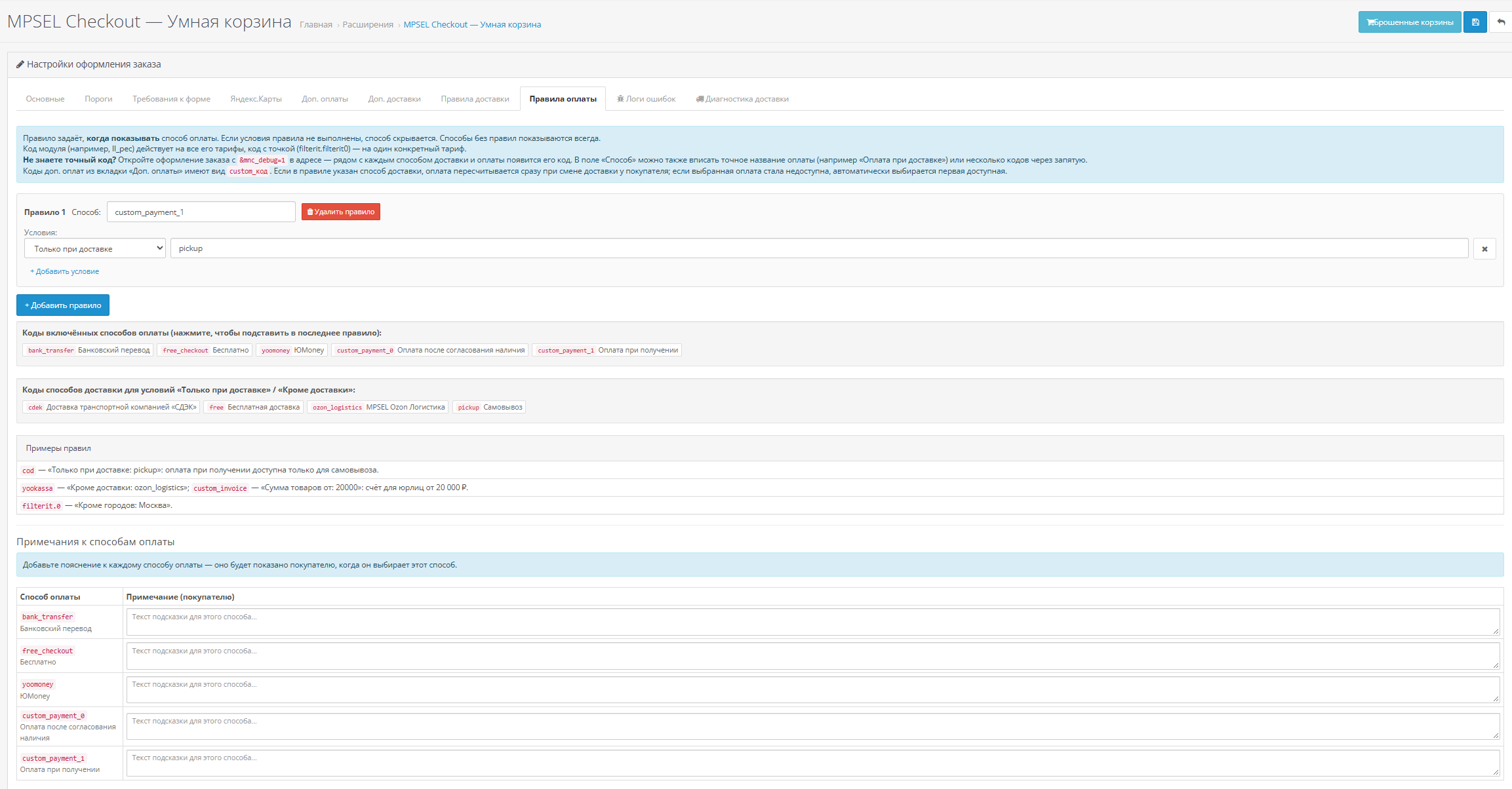Click the Примеры правил panel header
The height and width of the screenshot is (789, 1512).
tap(760, 448)
